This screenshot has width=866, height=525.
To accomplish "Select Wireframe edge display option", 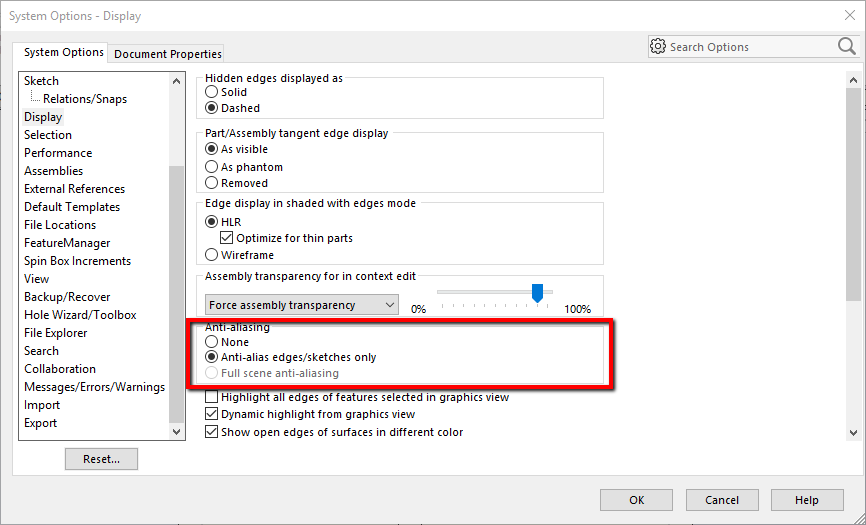I will click(212, 254).
